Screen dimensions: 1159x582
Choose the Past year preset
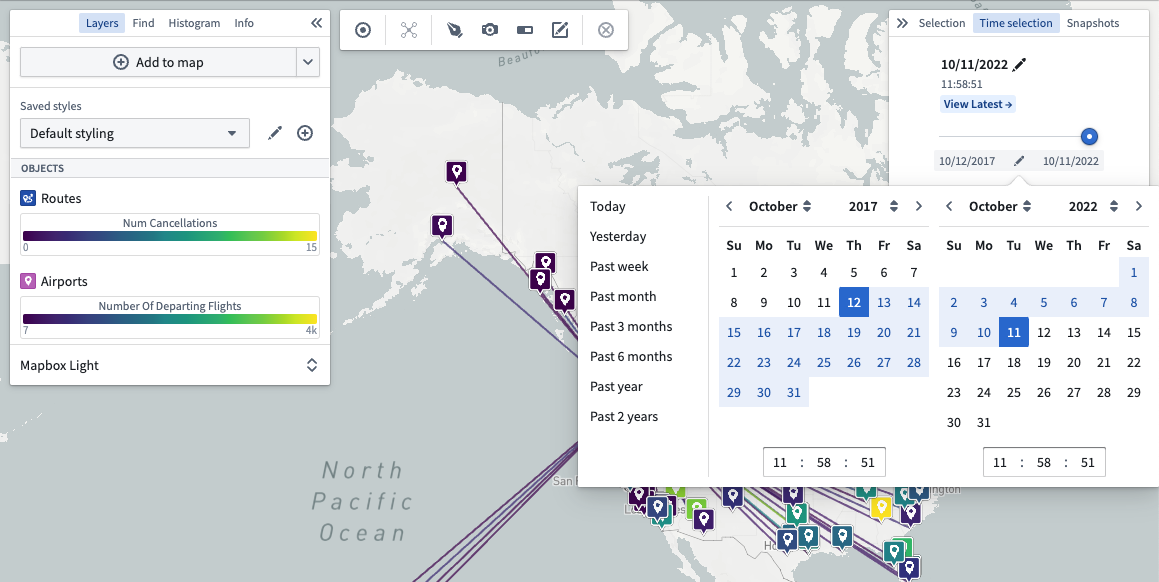click(616, 386)
